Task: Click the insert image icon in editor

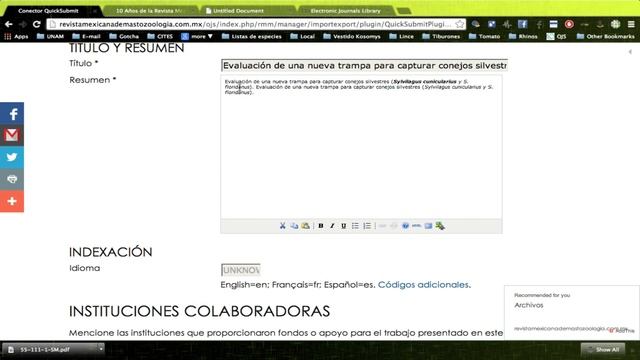Action: [428, 226]
